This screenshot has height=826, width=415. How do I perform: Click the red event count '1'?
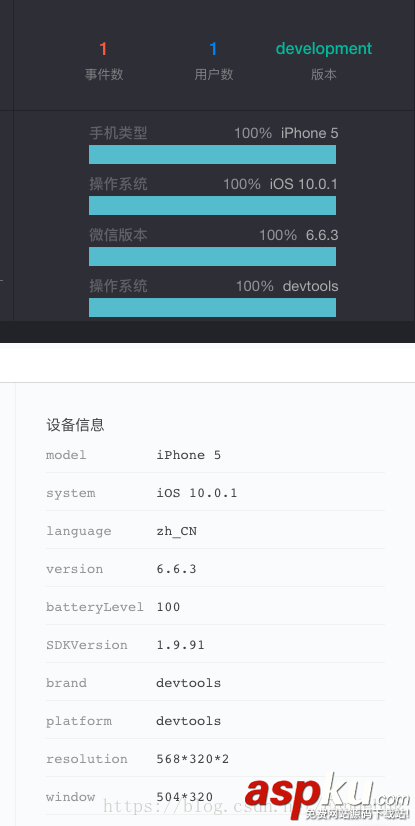[x=103, y=49]
